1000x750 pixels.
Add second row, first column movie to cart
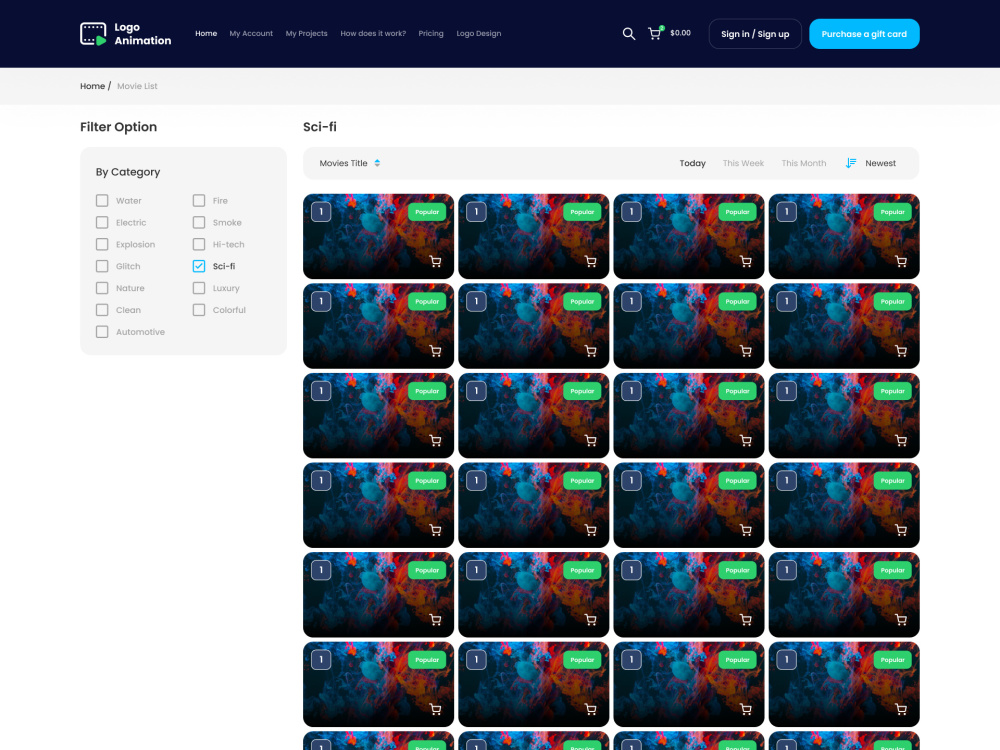coord(436,351)
